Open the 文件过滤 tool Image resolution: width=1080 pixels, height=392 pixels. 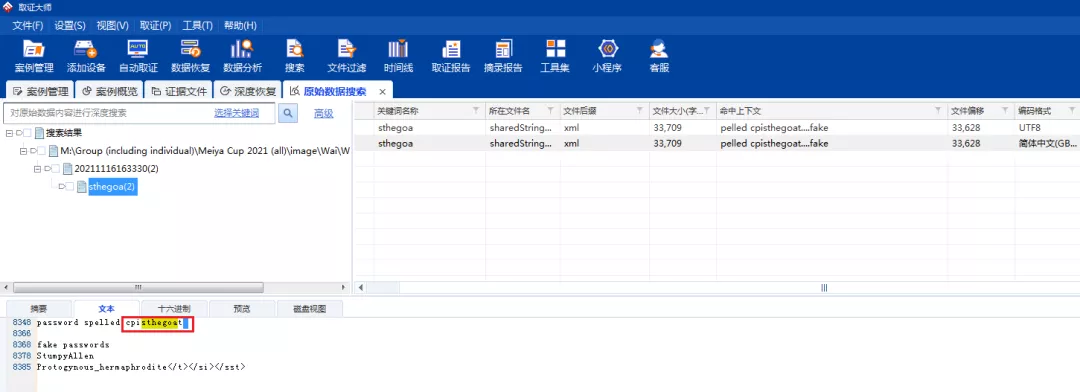click(x=346, y=56)
